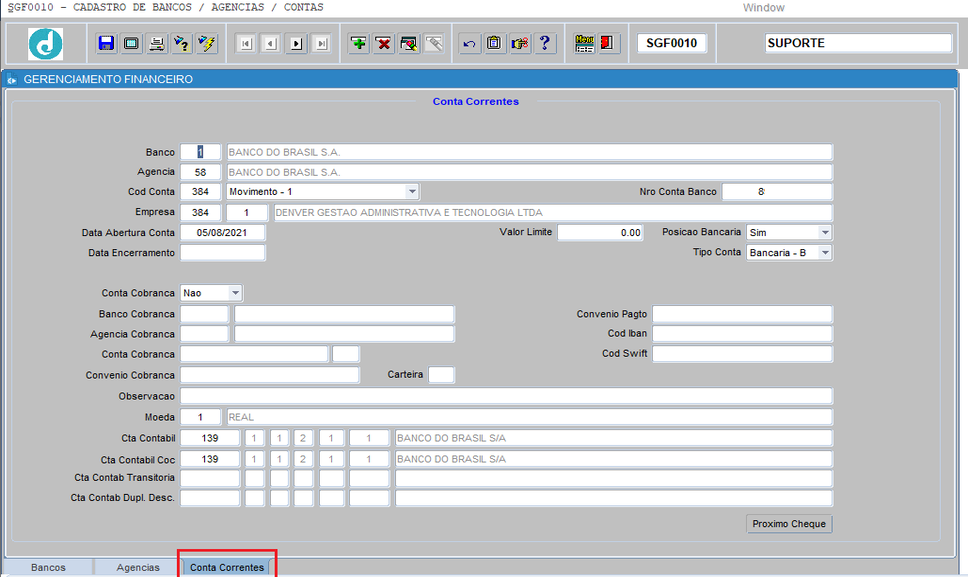
Task: Click the clipboard list icon
Action: pos(494,43)
